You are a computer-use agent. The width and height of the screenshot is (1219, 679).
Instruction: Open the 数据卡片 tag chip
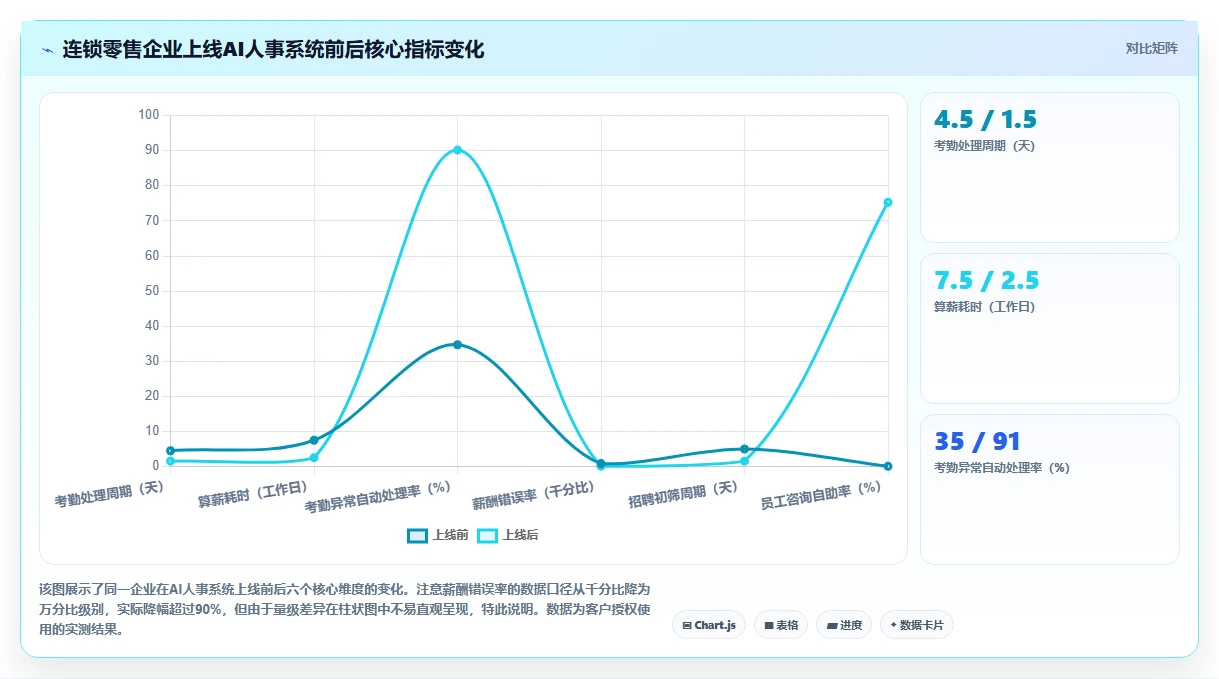pyautogui.click(x=917, y=625)
